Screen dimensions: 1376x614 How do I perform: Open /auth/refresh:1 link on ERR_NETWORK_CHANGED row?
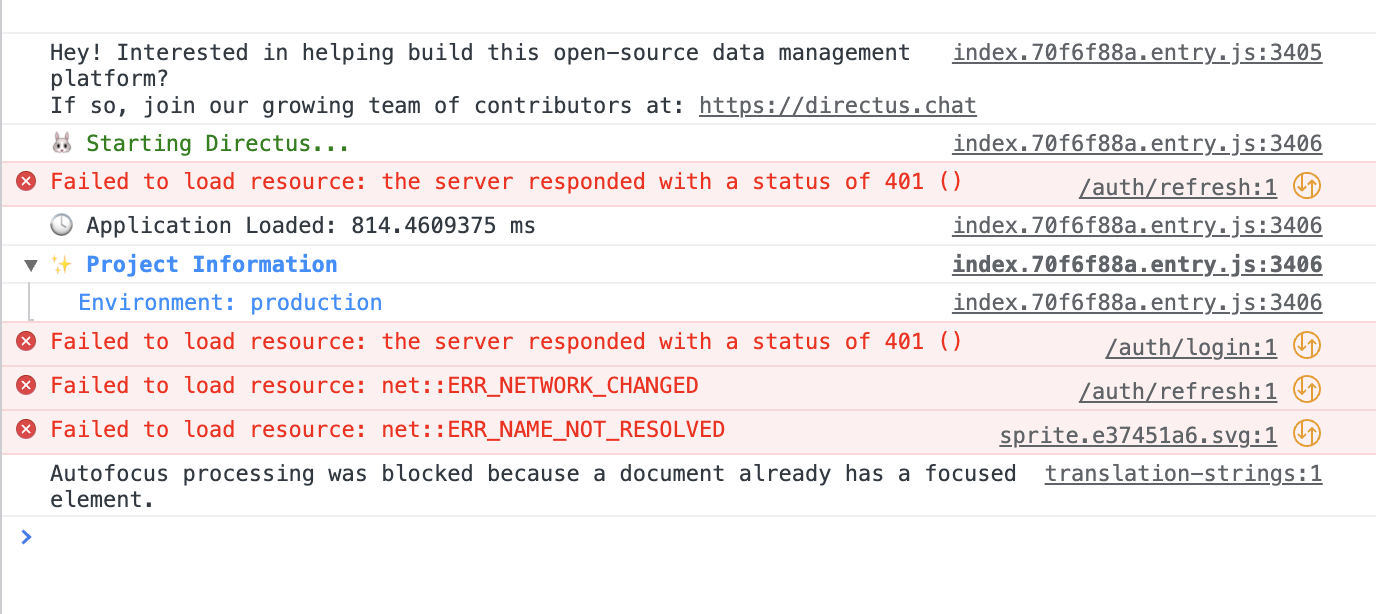click(1177, 391)
